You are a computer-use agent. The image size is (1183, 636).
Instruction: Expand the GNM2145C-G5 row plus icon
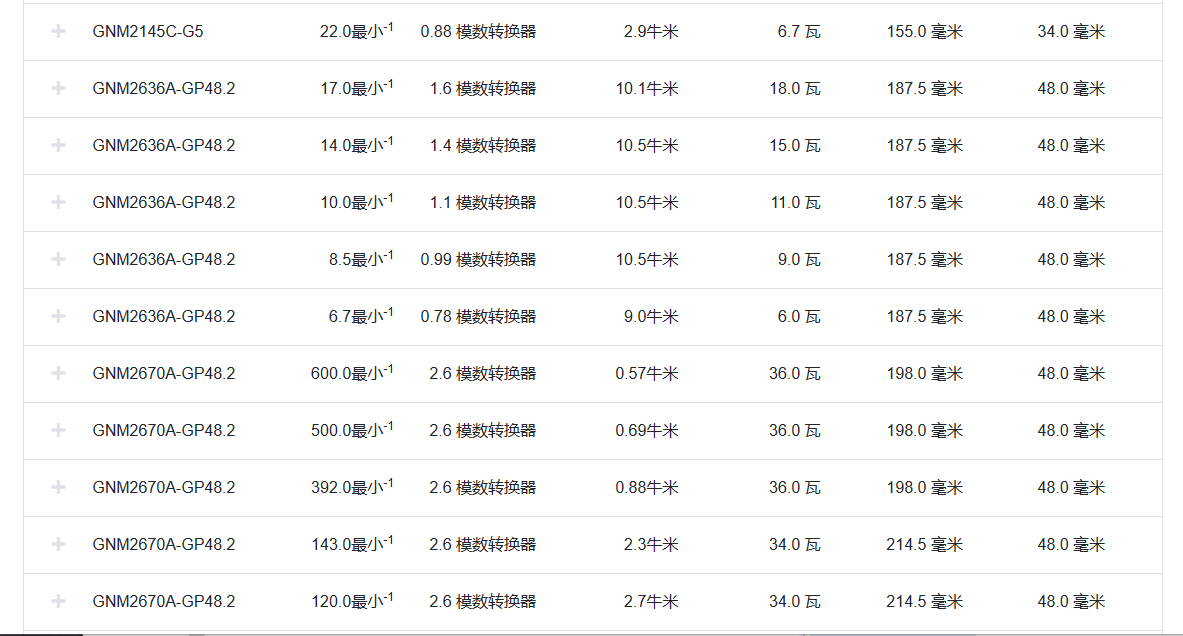pos(58,32)
